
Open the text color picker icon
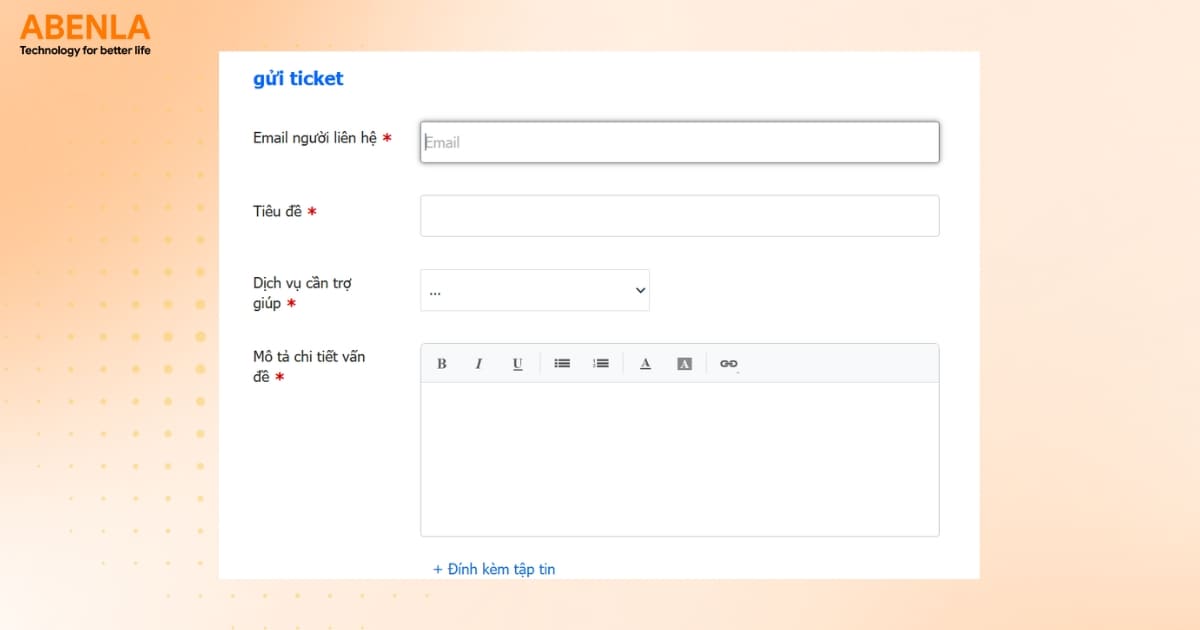coord(645,364)
